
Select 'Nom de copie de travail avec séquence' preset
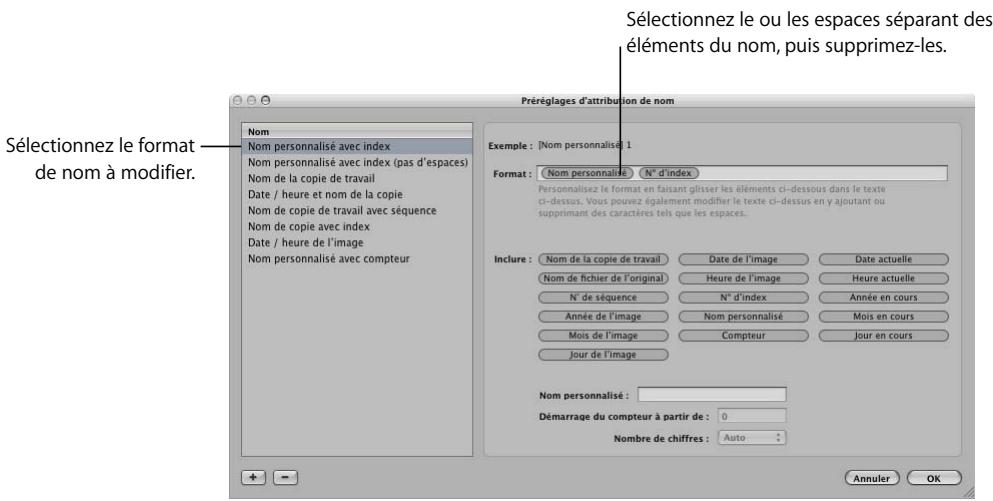(x=357, y=210)
